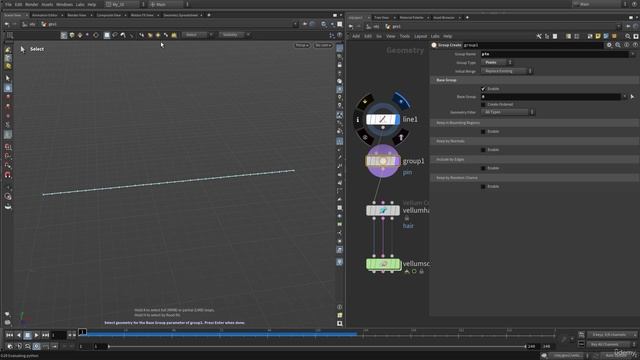This screenshot has width=640, height=360.
Task: Click the red magnet snapping tool
Action: [x=8, y=175]
